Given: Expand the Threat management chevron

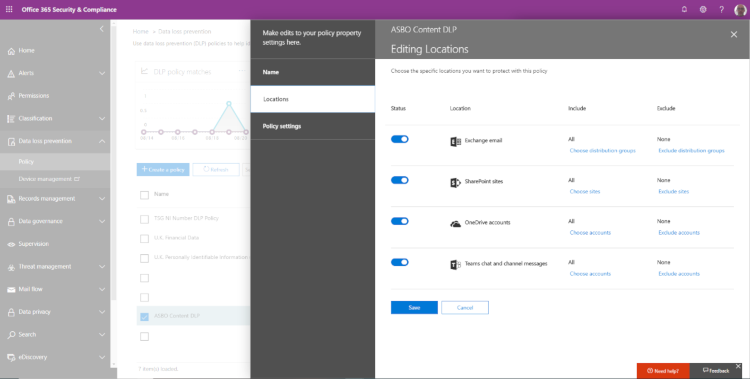Looking at the screenshot, I should (x=102, y=267).
